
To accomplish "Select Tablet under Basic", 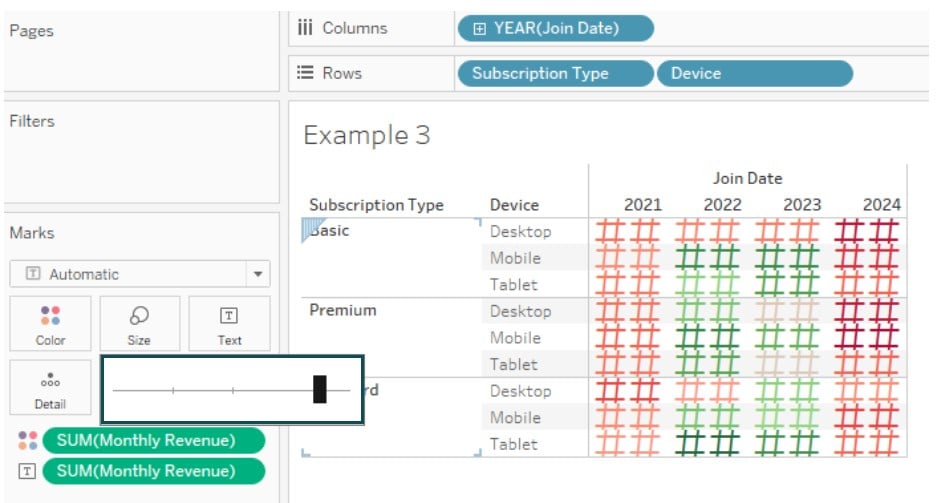I will (513, 284).
